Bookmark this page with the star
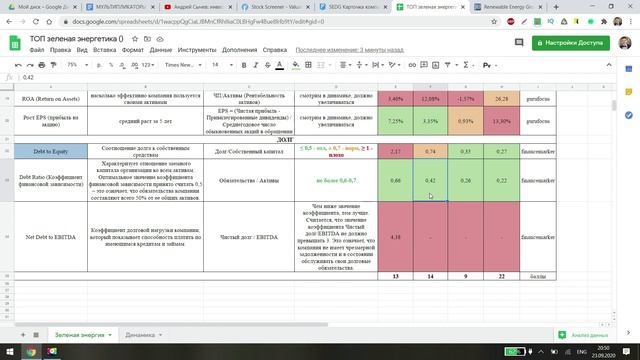The image size is (640, 360). click(494, 22)
